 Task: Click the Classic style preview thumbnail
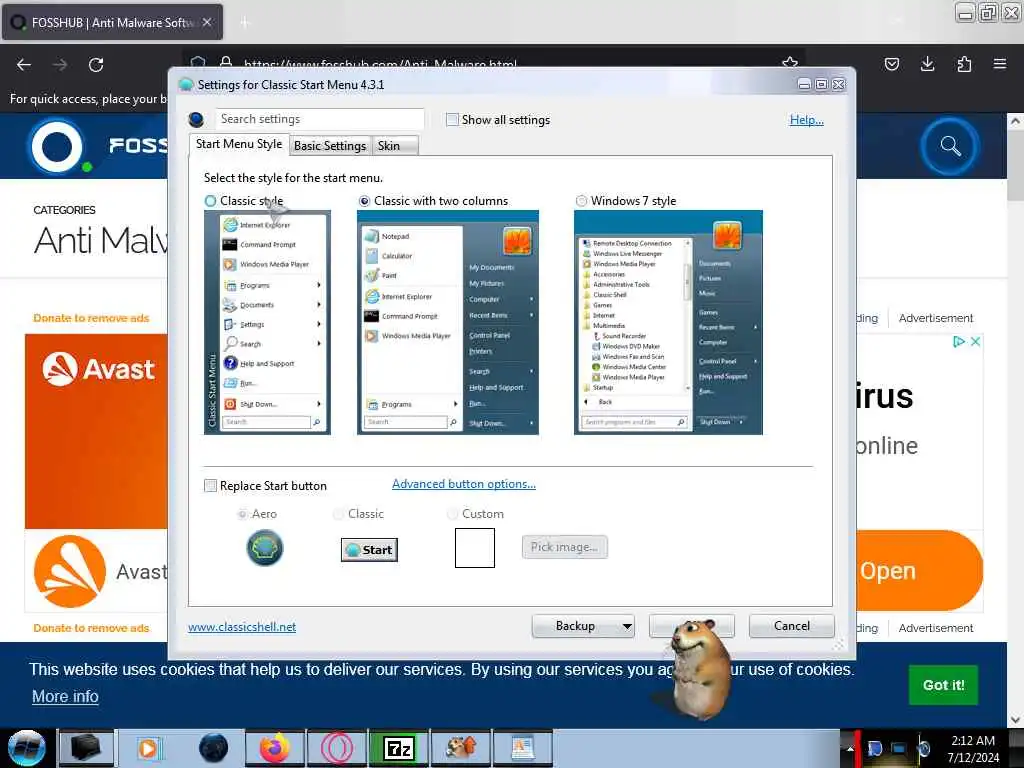(x=267, y=323)
